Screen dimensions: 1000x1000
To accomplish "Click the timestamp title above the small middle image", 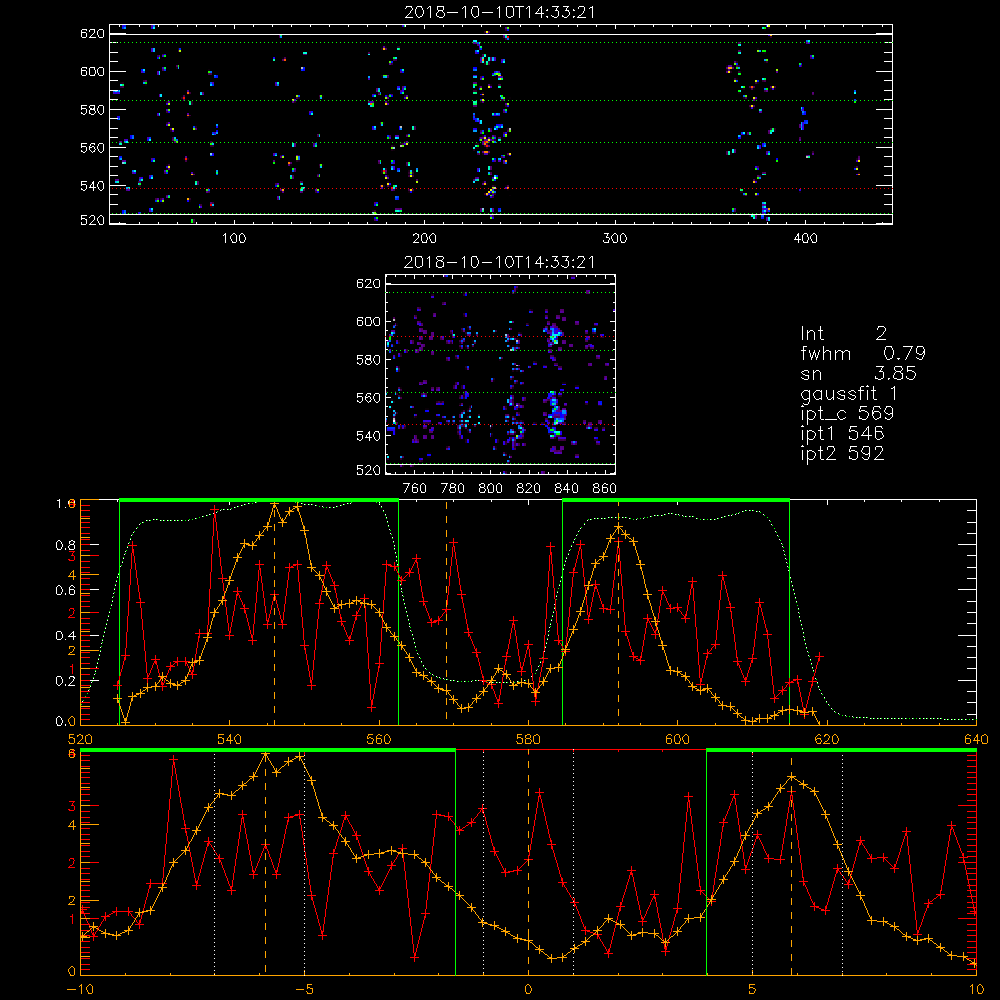I will click(x=500, y=262).
